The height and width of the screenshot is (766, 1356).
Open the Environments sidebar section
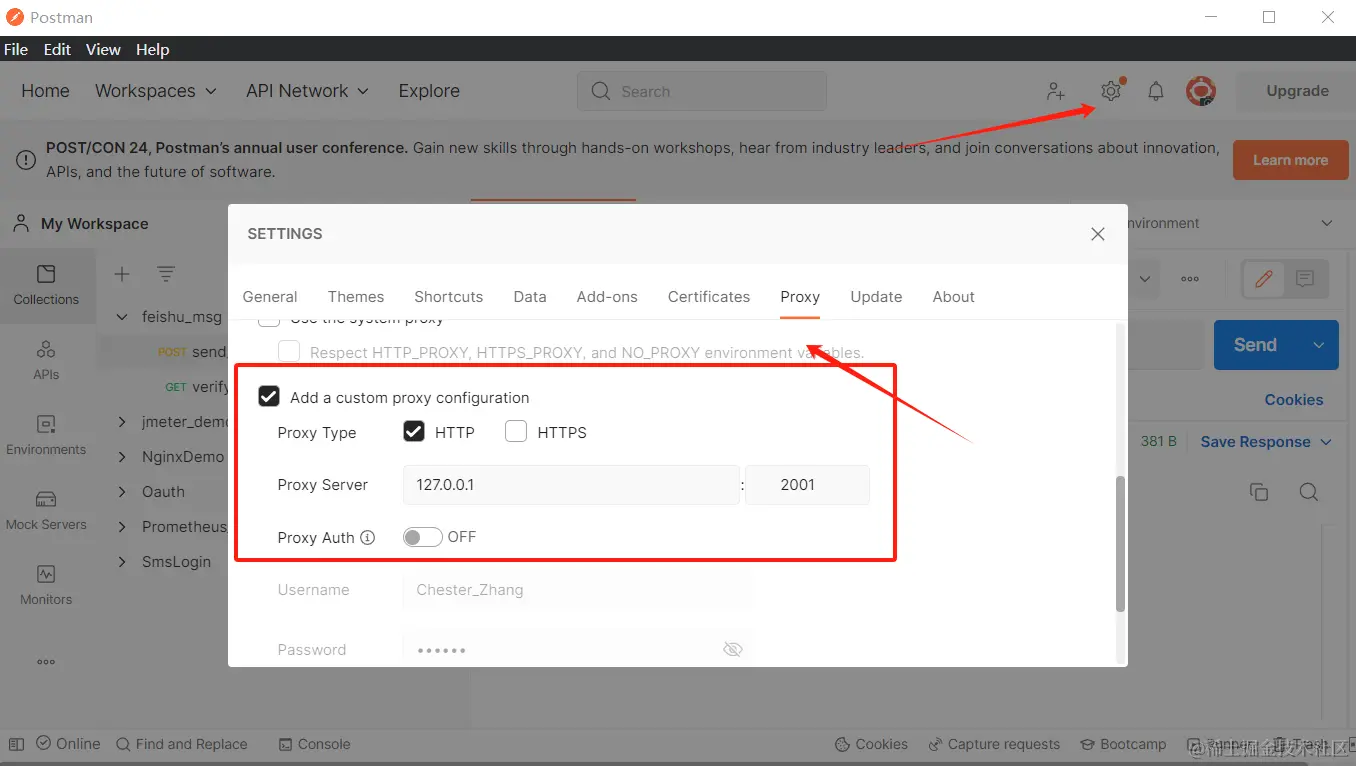click(46, 435)
